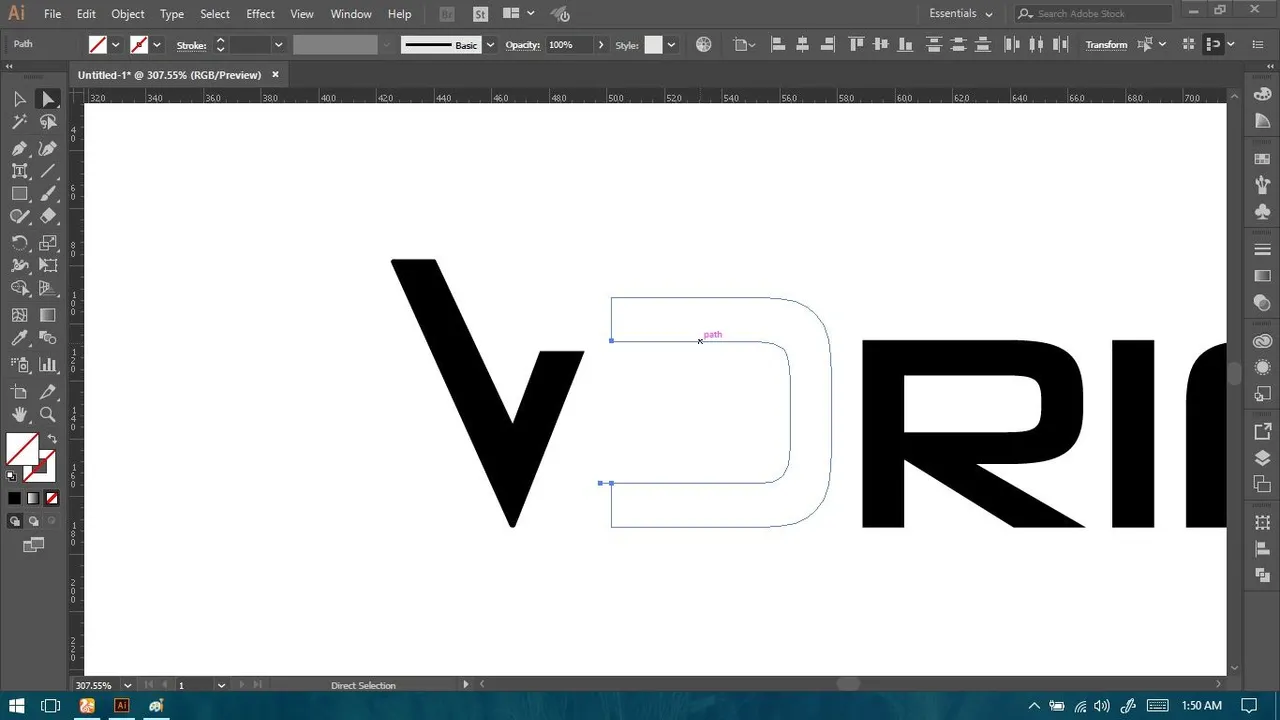
Task: Open the File menu
Action: click(52, 14)
